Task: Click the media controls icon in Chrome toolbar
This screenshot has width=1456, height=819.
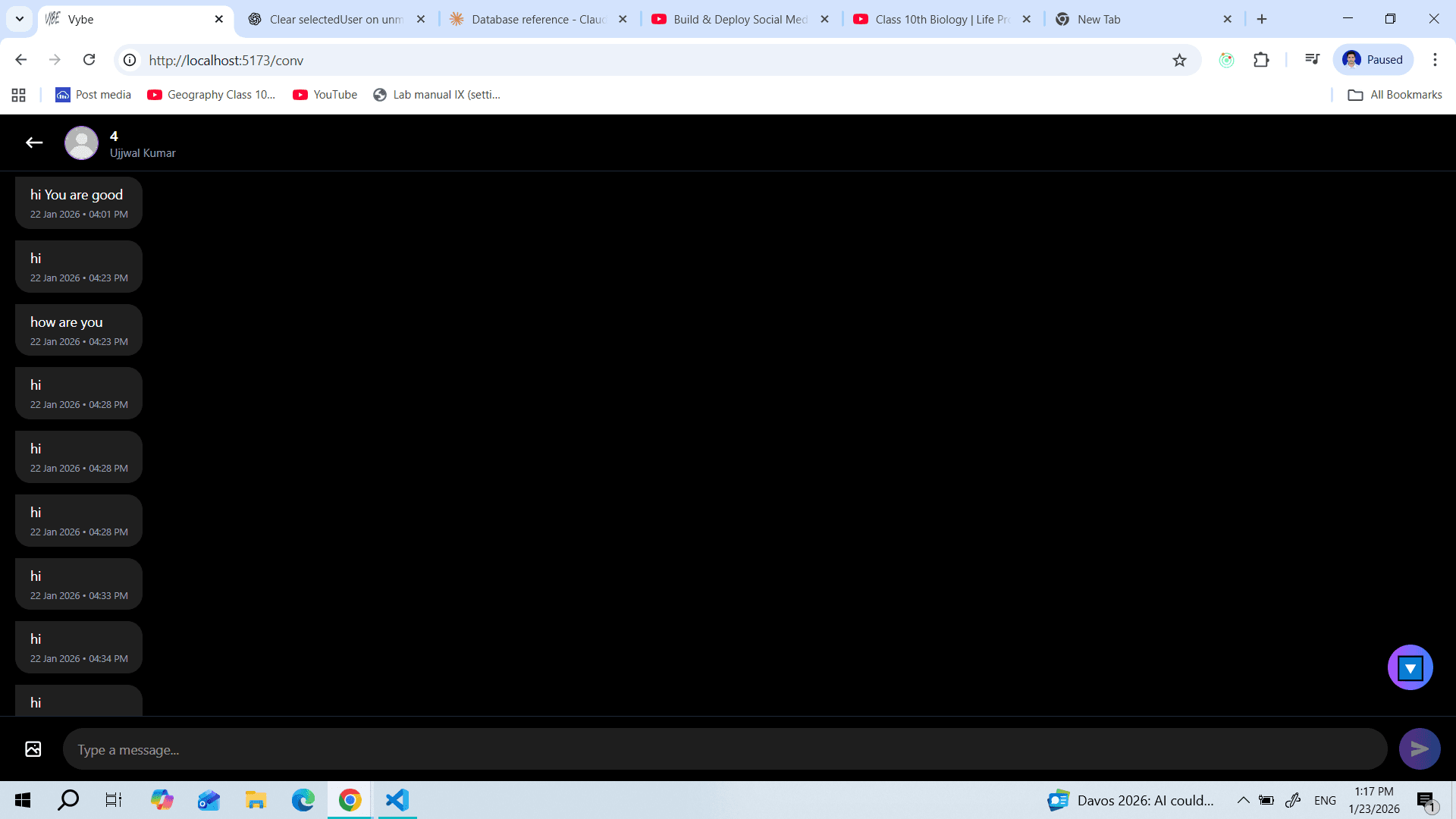Action: click(1311, 60)
